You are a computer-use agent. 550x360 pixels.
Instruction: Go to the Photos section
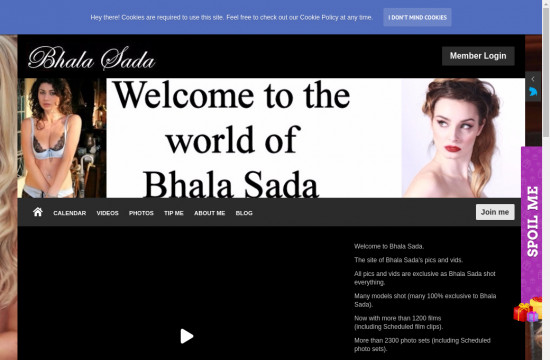(141, 213)
